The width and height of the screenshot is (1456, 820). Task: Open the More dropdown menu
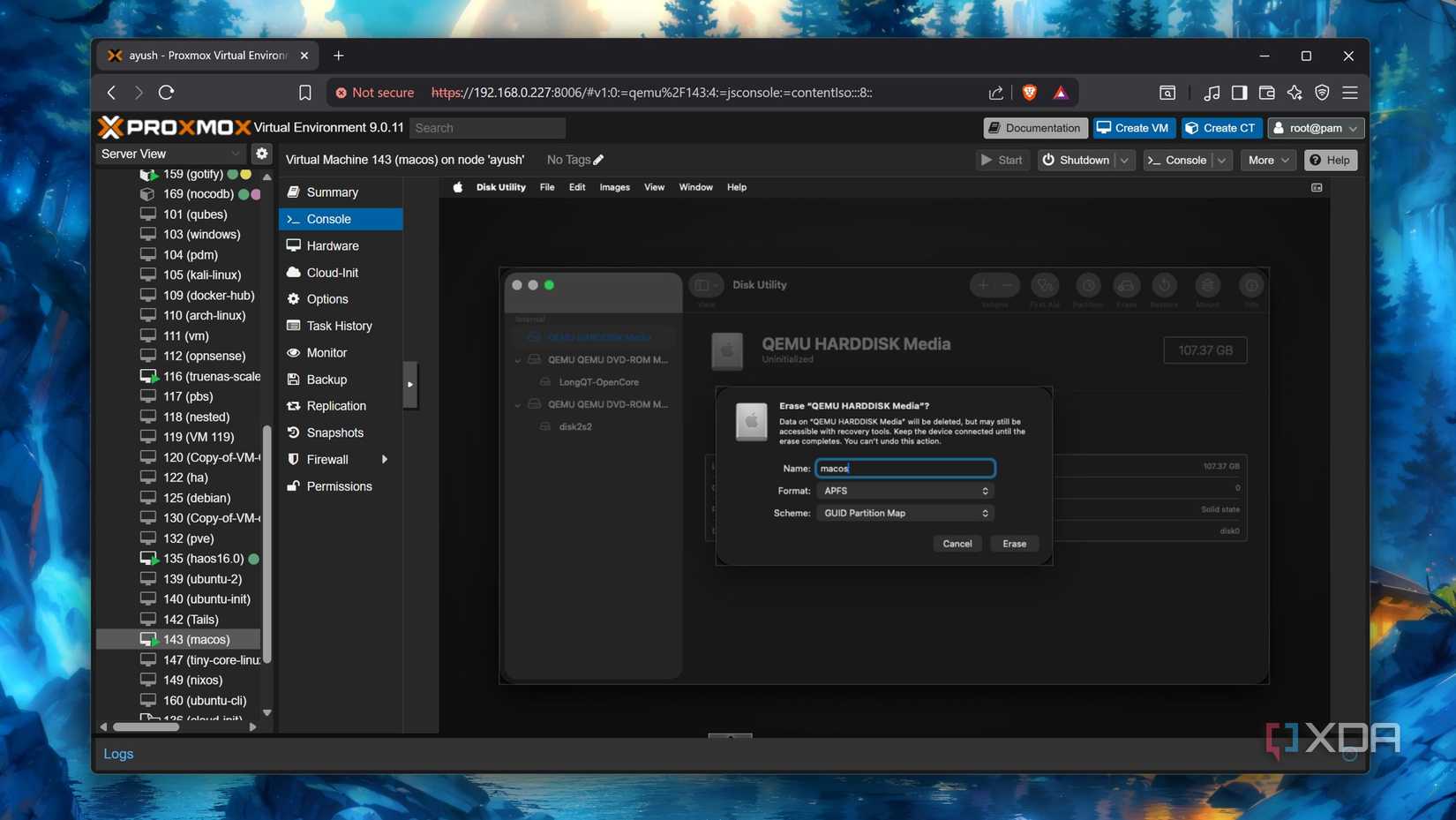pyautogui.click(x=1269, y=160)
